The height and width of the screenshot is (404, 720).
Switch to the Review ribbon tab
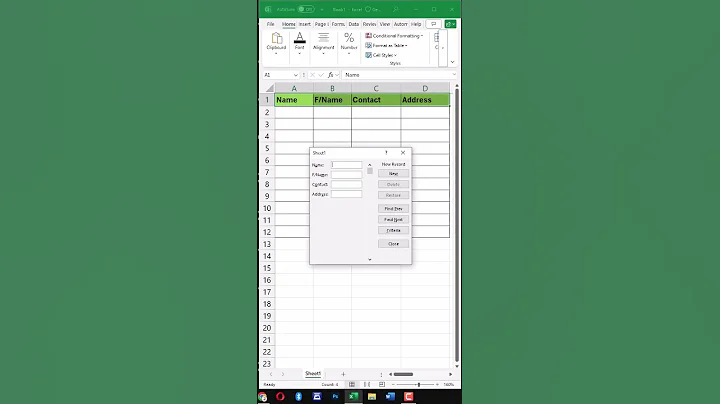click(x=369, y=24)
